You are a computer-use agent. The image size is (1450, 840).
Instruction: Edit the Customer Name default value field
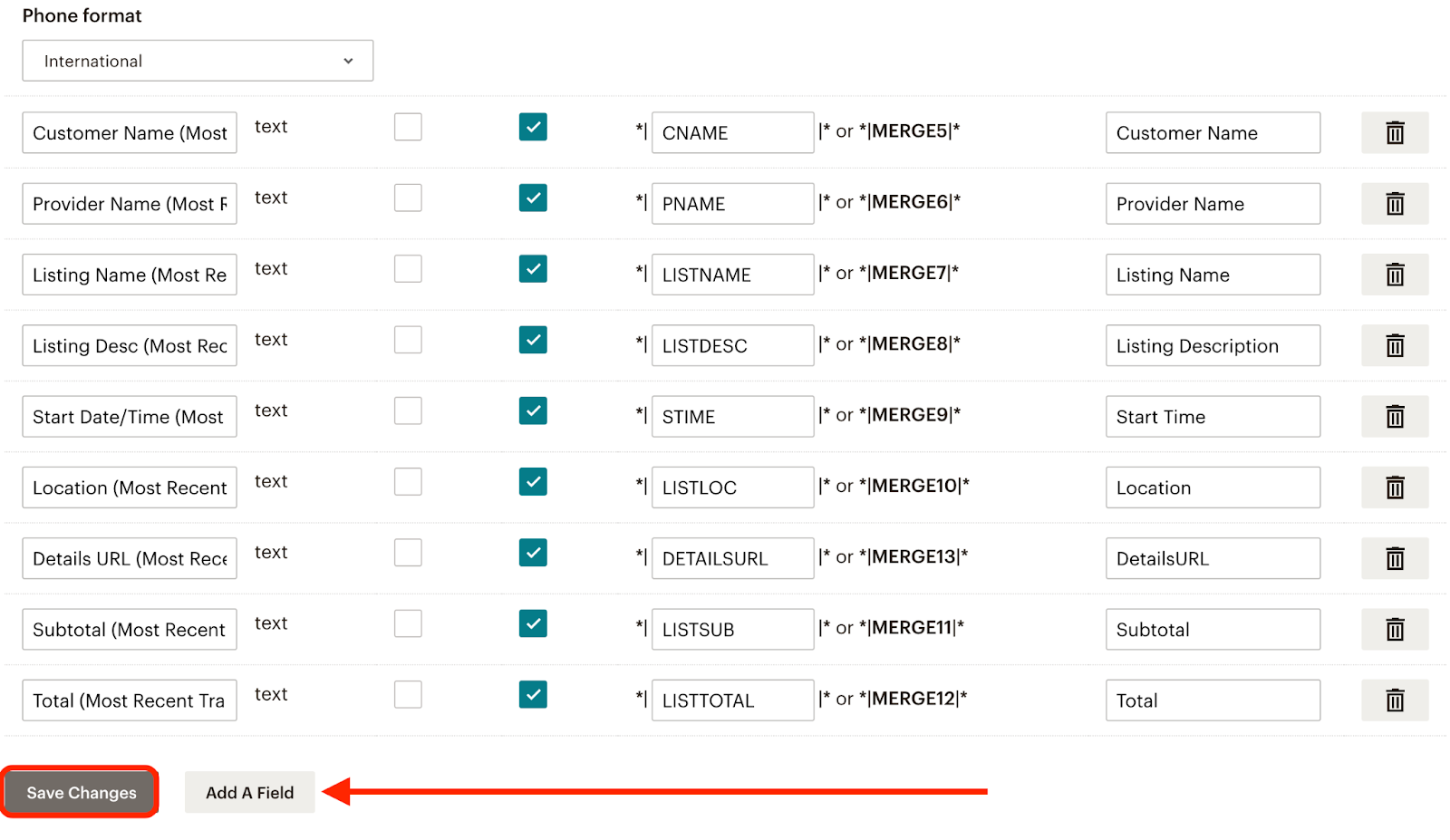(1213, 133)
